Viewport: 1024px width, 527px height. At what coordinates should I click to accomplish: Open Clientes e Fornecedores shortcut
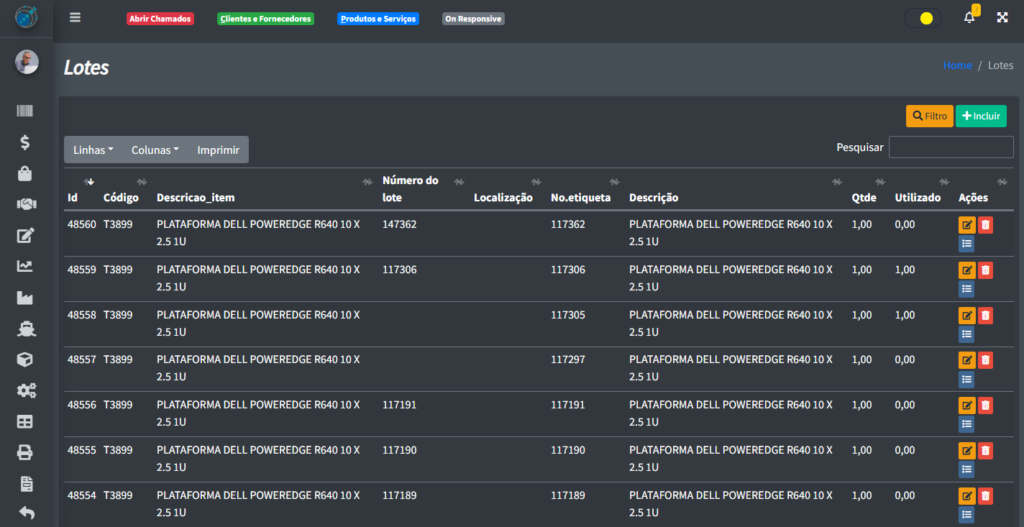[265, 19]
